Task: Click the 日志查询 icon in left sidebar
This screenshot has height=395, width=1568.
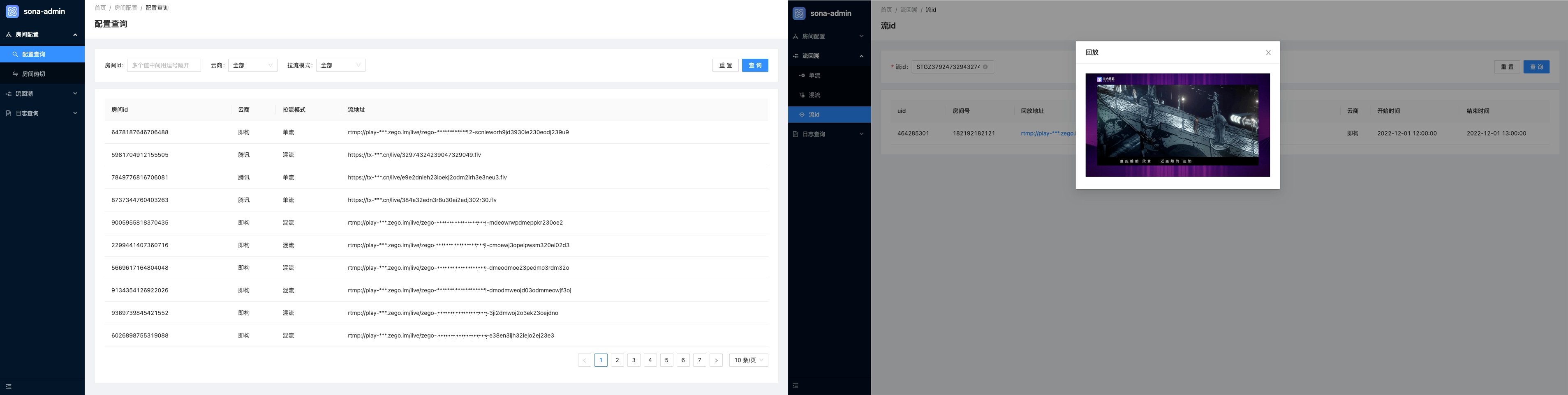Action: (x=9, y=114)
